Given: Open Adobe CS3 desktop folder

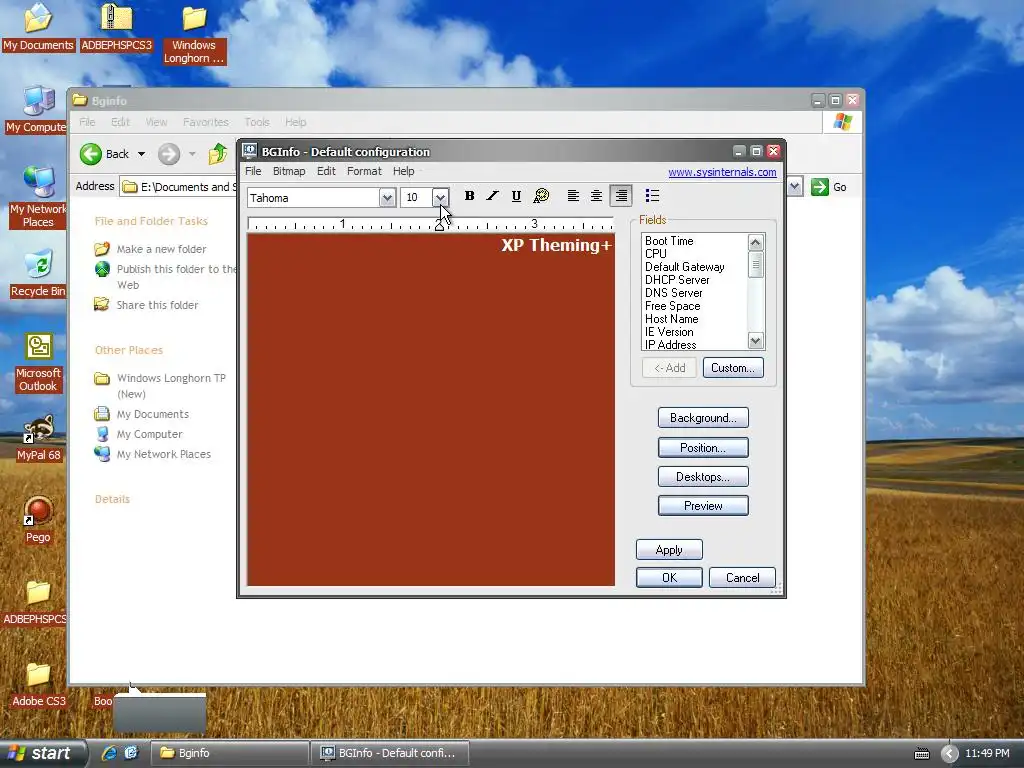Looking at the screenshot, I should tap(38, 684).
